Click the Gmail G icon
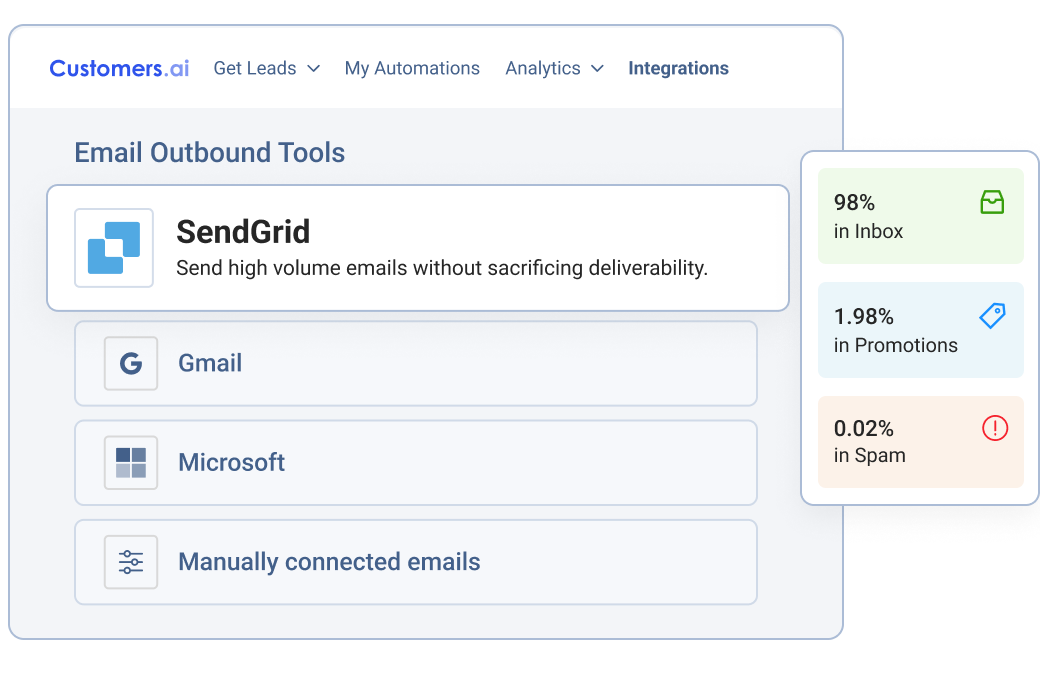This screenshot has height=680, width=1040. (x=131, y=363)
